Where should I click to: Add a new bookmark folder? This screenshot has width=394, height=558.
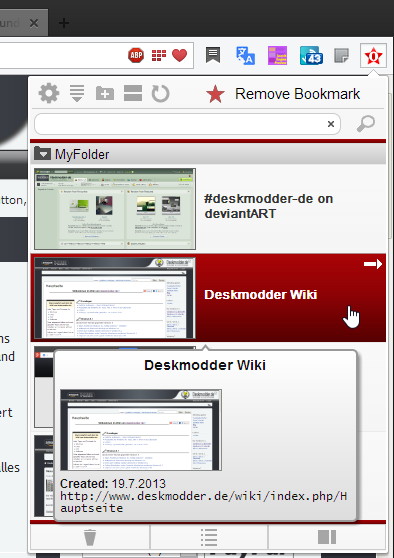point(105,94)
